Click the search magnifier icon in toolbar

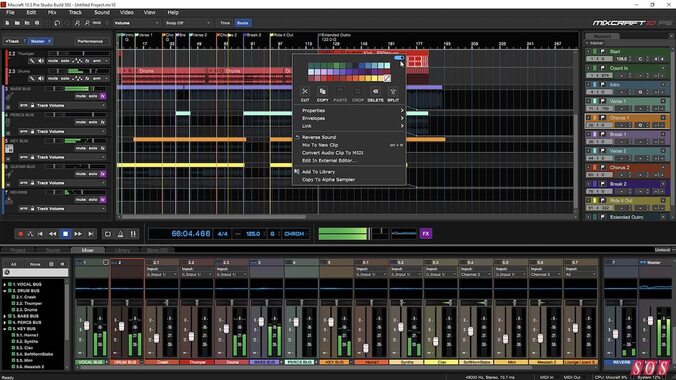point(87,23)
